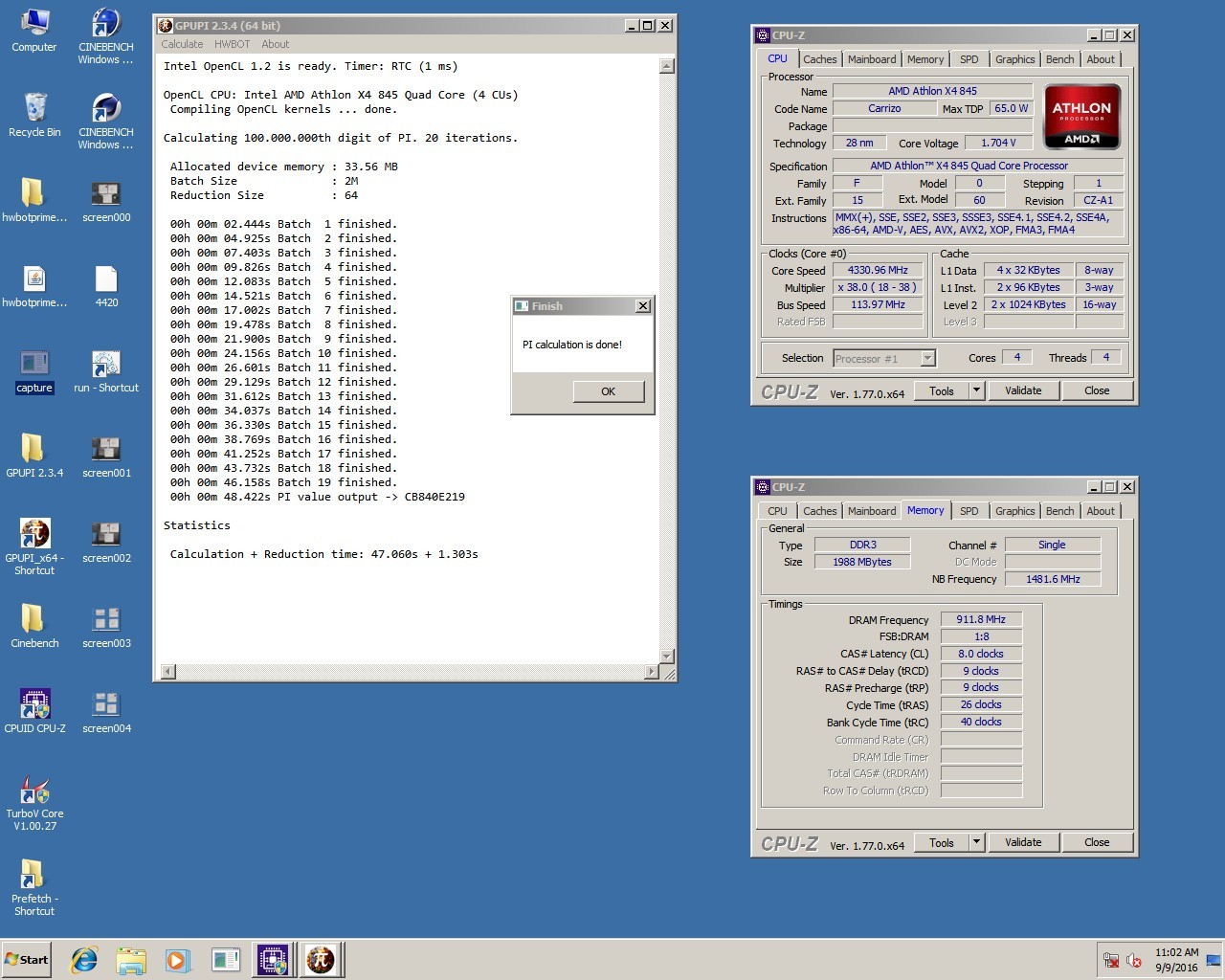Screen dimensions: 1225x980
Task: Click Tools button in top CPU-Z window
Action: point(942,390)
